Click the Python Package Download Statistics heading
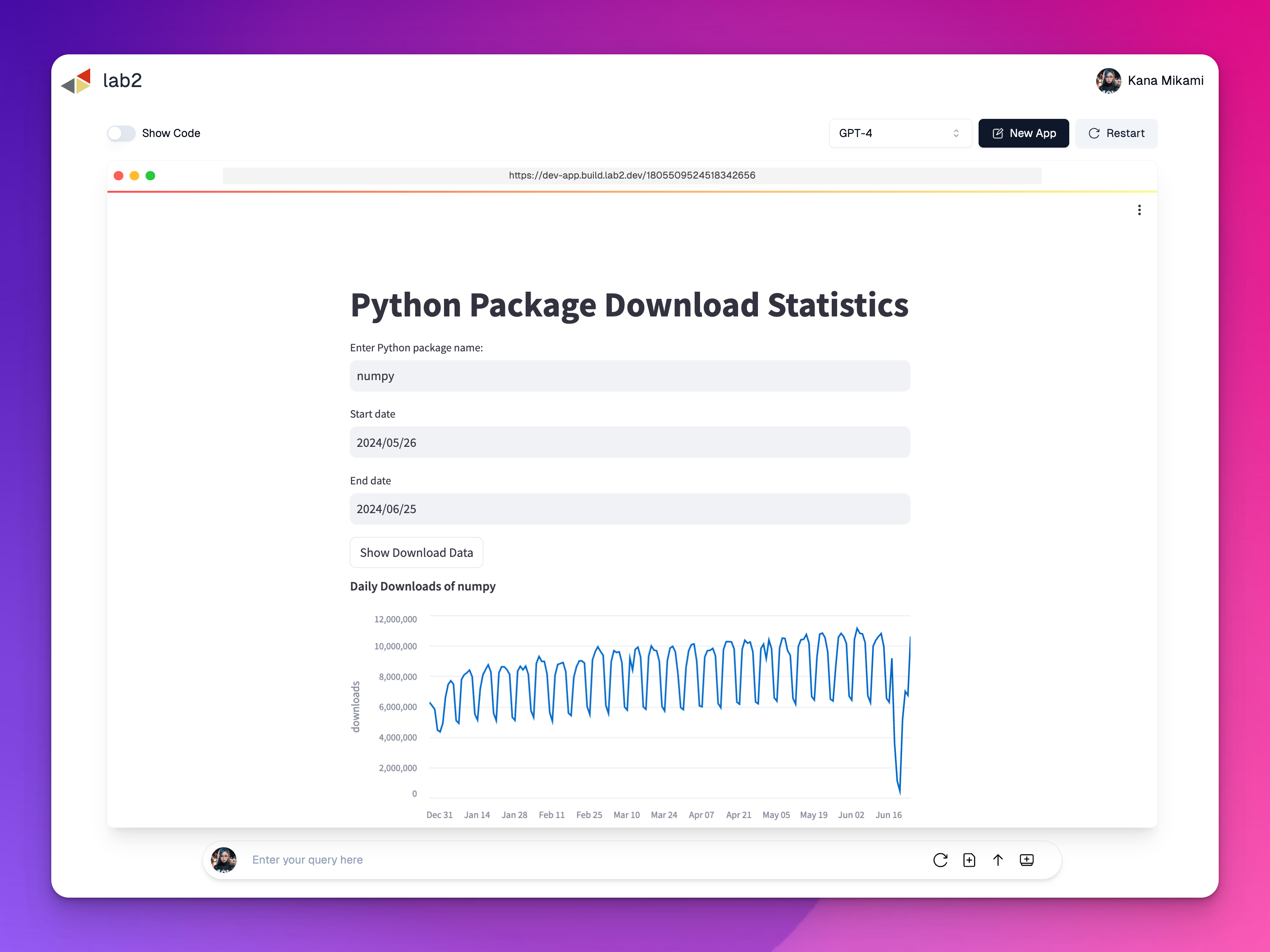The height and width of the screenshot is (952, 1270). (629, 305)
